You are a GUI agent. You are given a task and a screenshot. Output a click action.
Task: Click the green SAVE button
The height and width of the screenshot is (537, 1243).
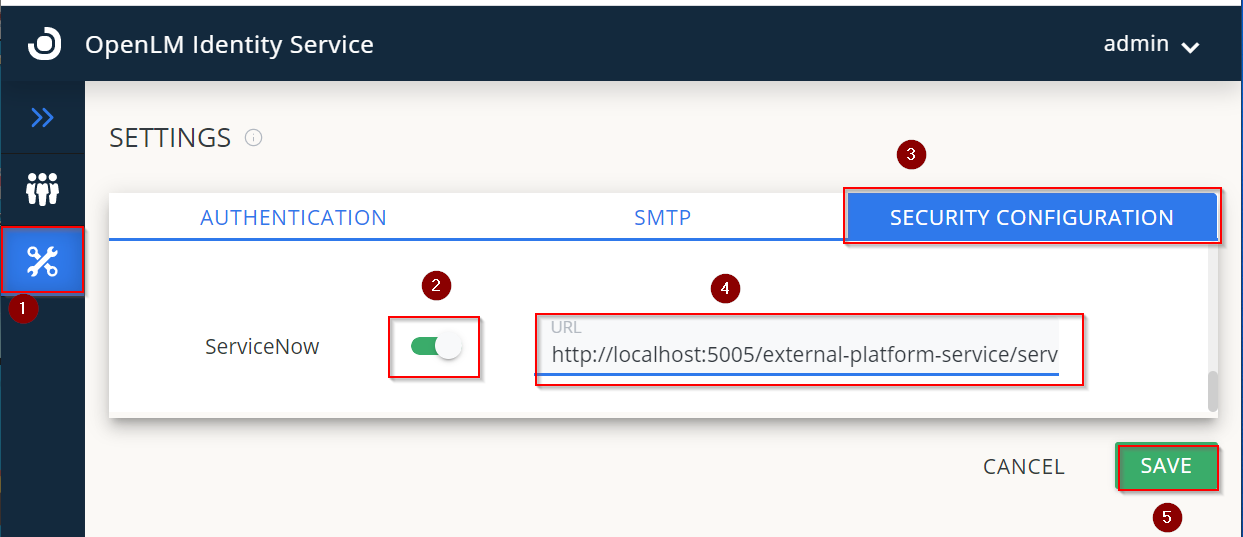1166,466
